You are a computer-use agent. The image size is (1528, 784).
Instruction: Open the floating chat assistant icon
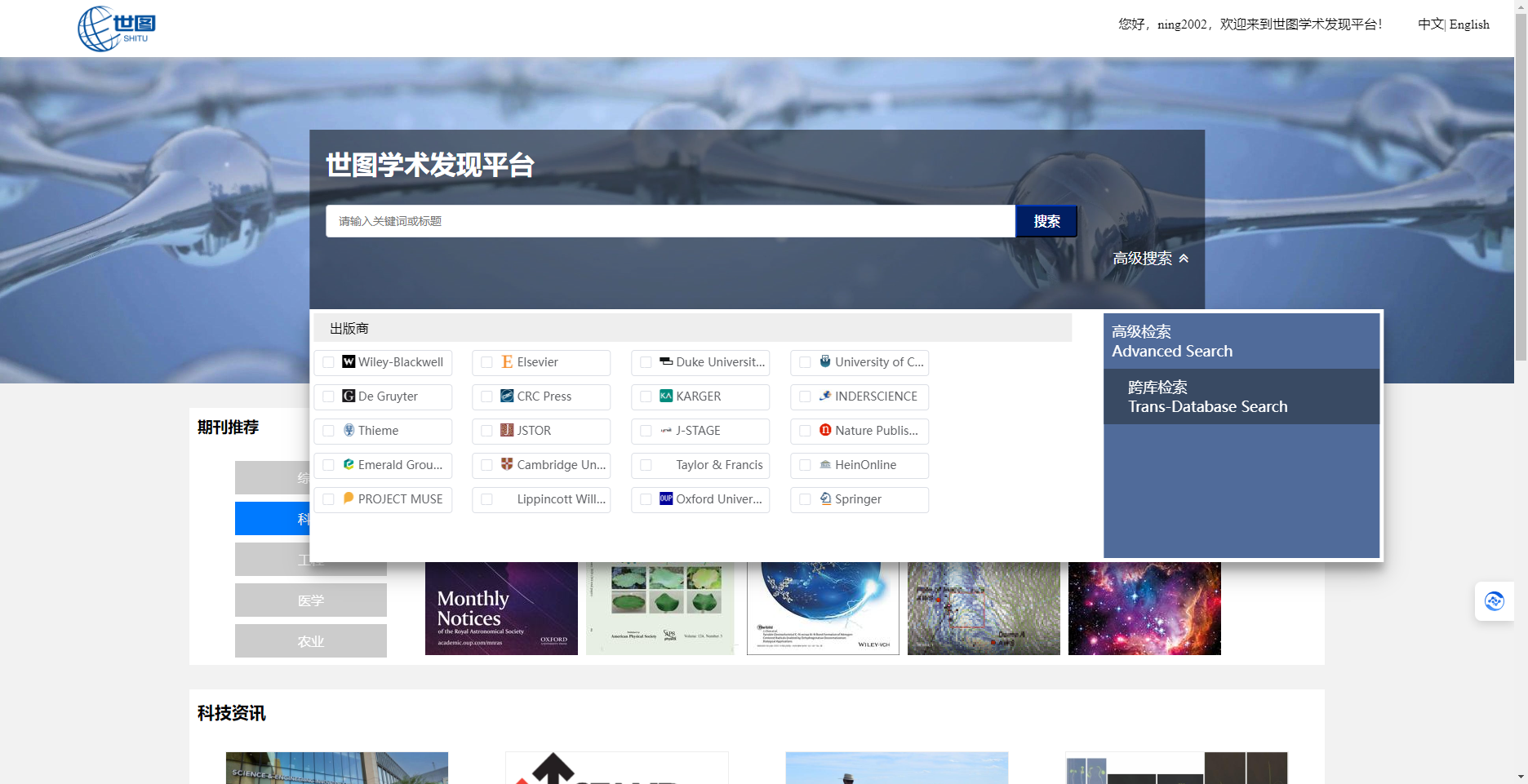(x=1494, y=601)
